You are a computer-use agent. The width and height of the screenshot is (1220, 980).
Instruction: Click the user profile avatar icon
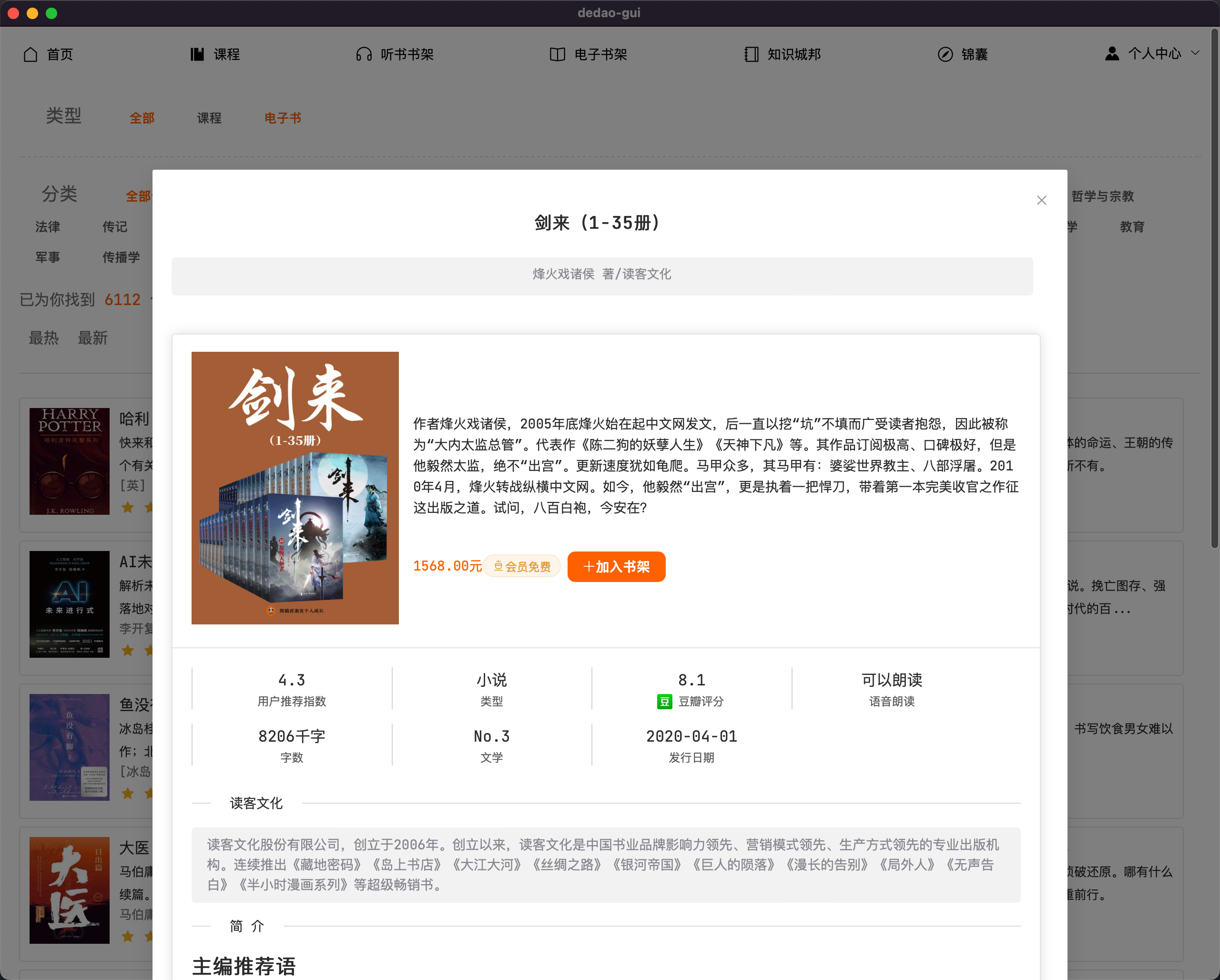[1112, 54]
